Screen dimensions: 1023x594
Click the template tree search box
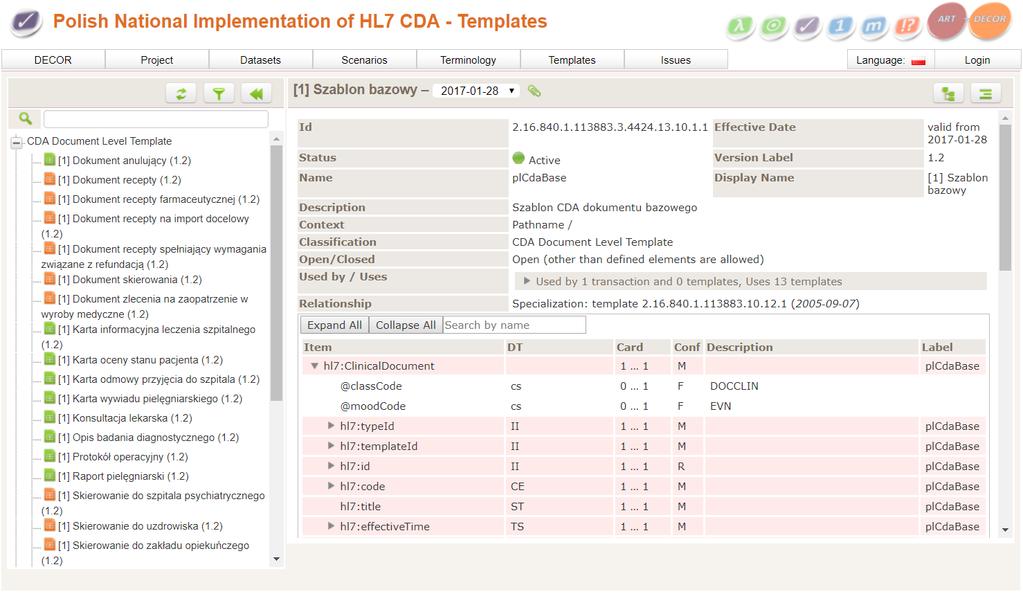pos(155,118)
